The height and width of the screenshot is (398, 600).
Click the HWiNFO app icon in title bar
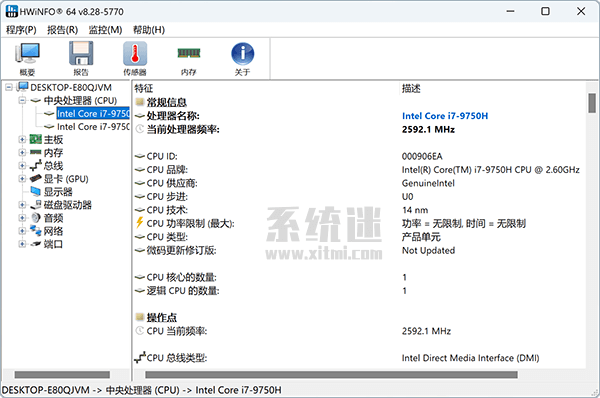11,11
